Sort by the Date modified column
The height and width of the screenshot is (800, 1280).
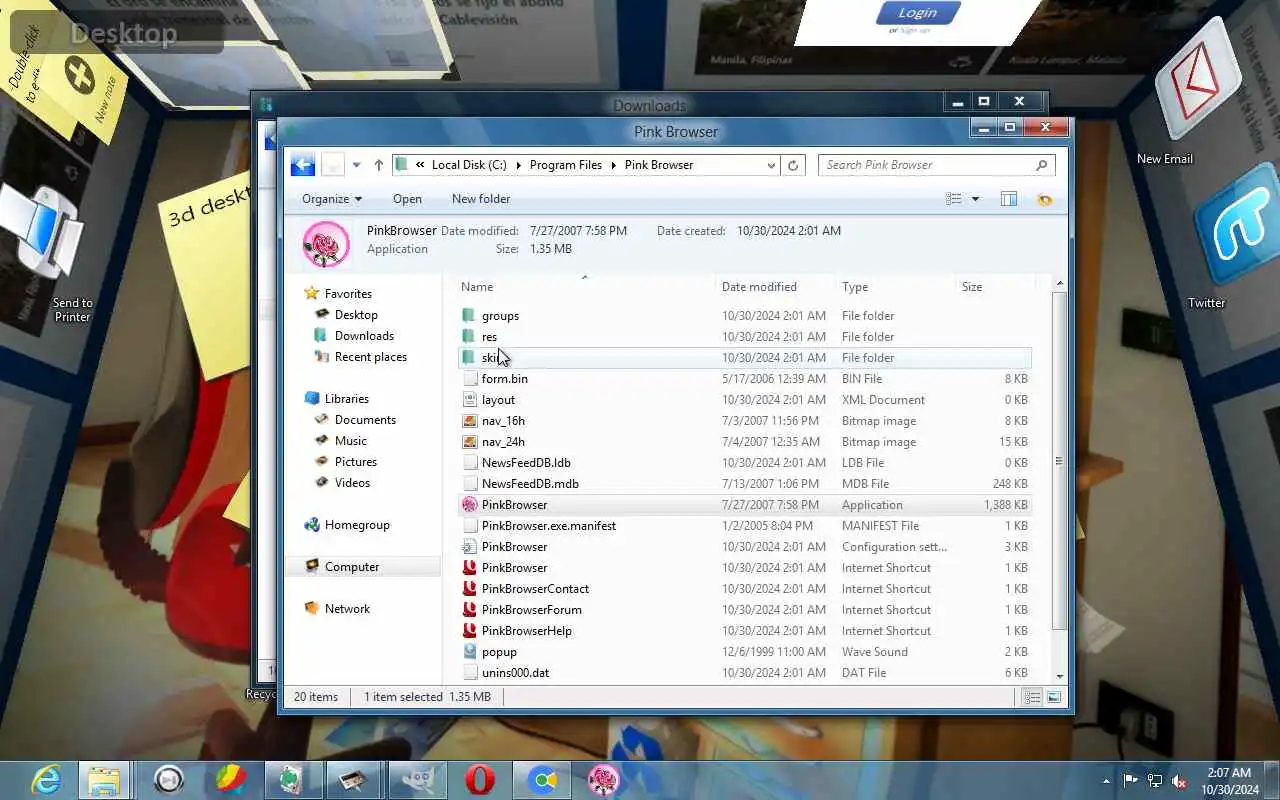pyautogui.click(x=759, y=287)
